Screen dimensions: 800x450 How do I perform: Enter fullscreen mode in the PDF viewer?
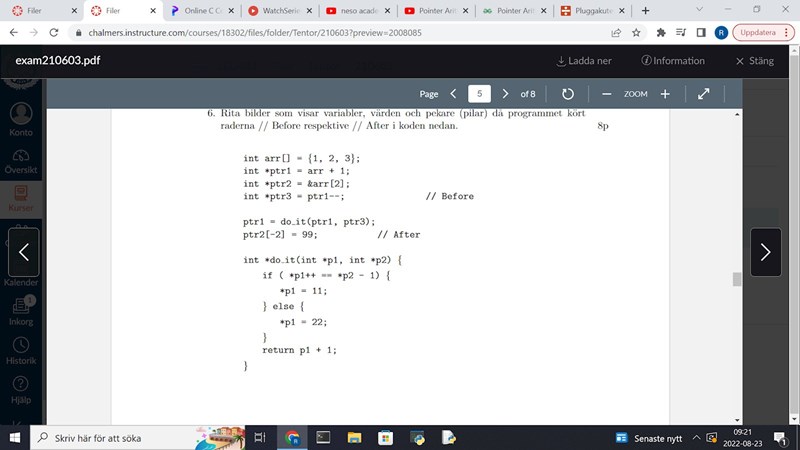(x=703, y=93)
